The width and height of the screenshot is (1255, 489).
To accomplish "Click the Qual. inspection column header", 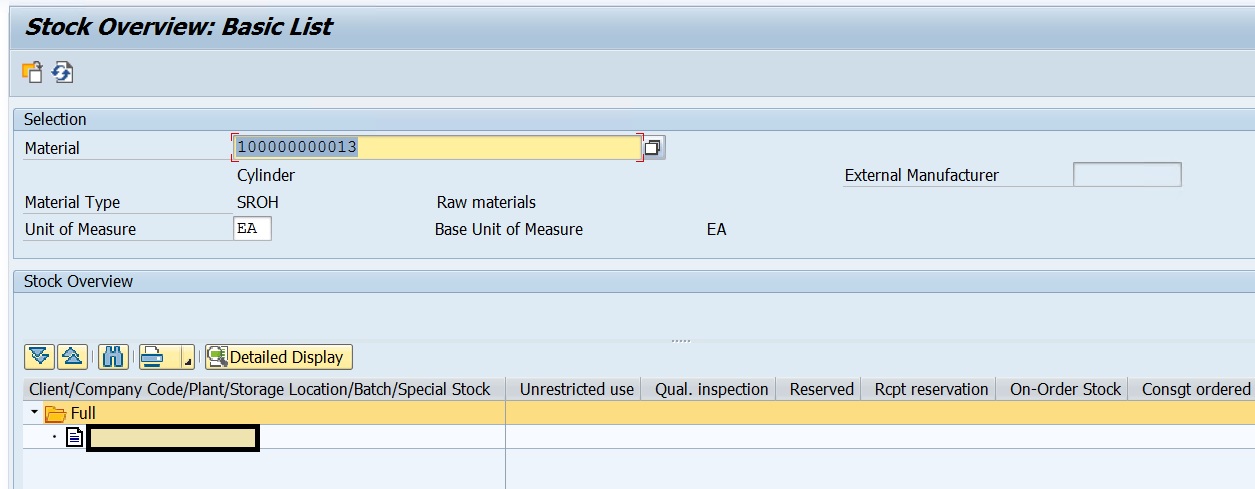I will [x=711, y=389].
